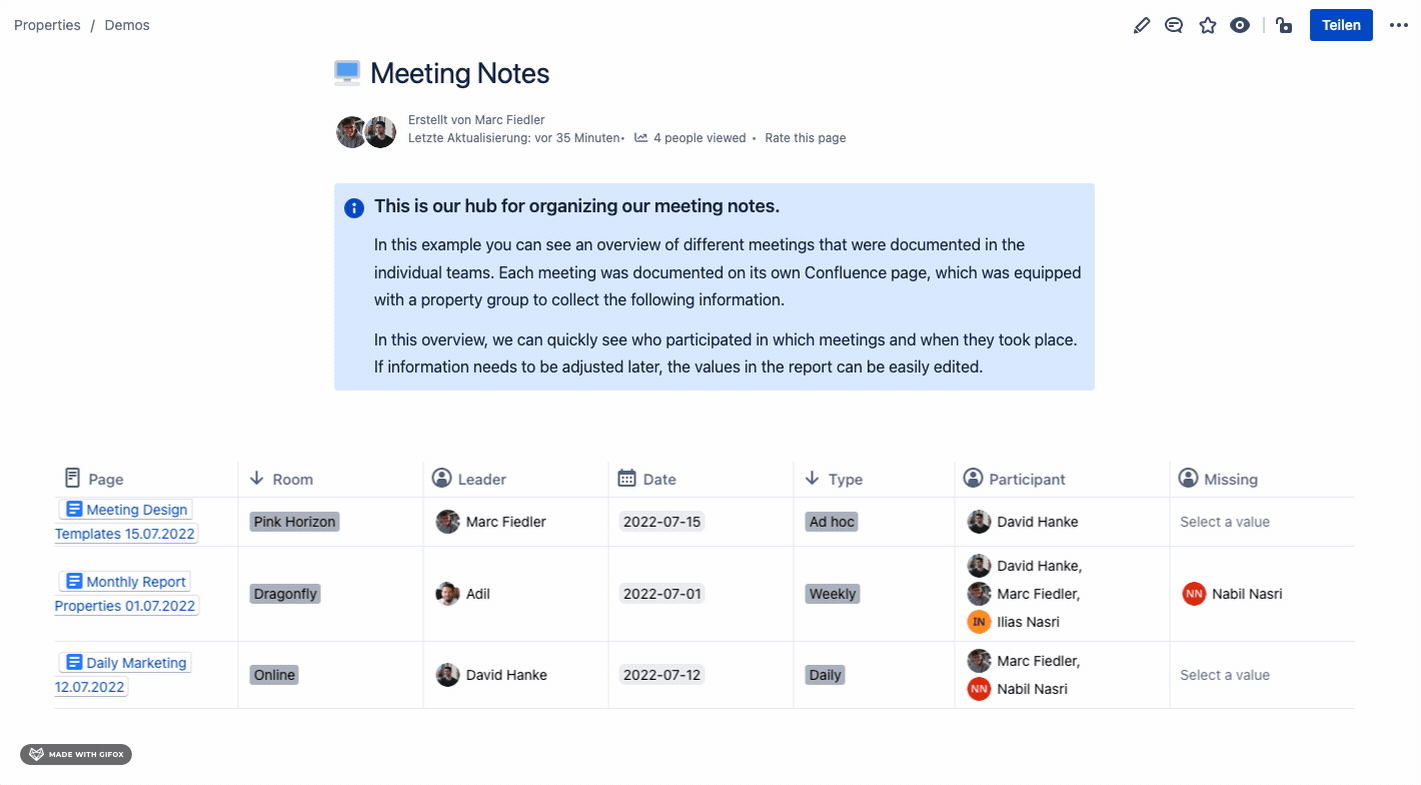
Task: Click the calendar icon in the Date column header
Action: tap(625, 478)
